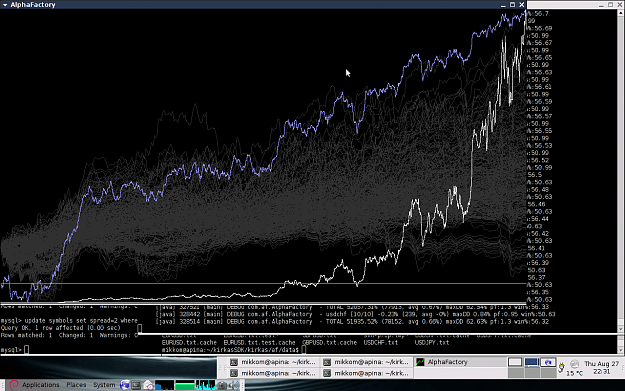This screenshot has height=391, width=625.
Task: Click the usdchf [10/10] log line
Action: click(x=355, y=314)
